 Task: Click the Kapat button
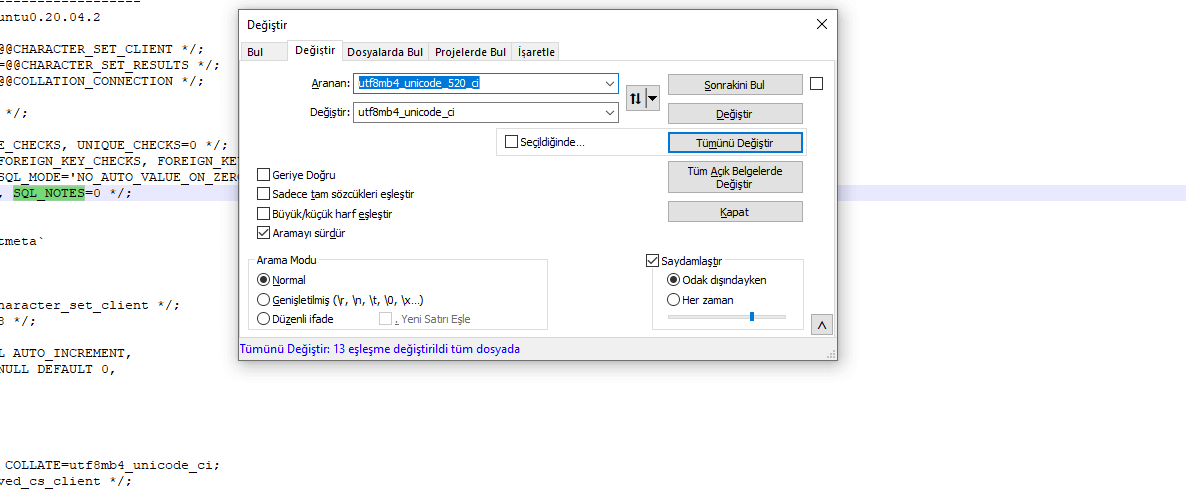pos(735,212)
